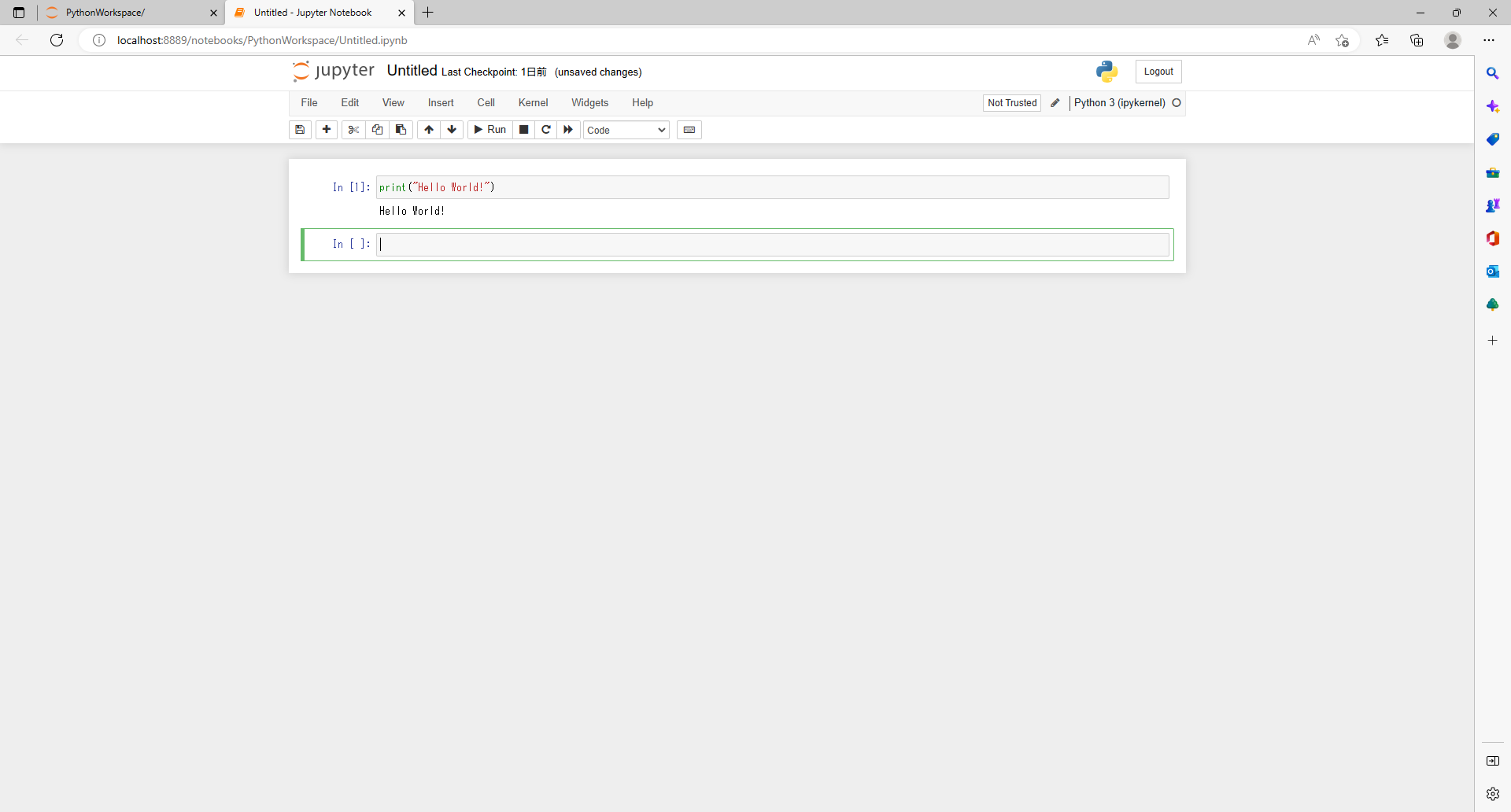Click the Not Trusted button

click(x=1012, y=103)
